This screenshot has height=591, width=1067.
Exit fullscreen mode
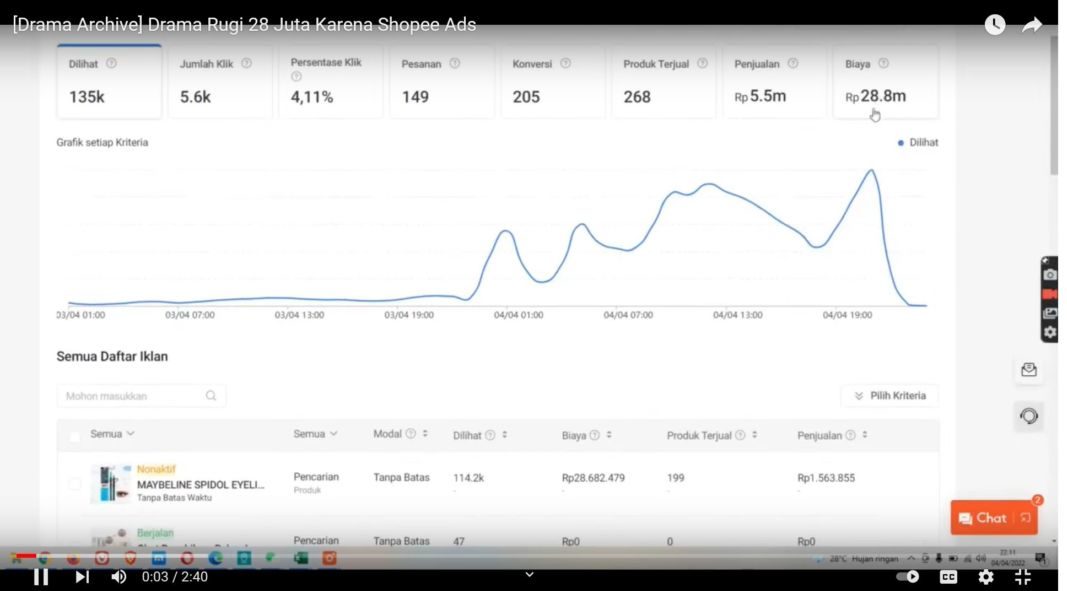point(1023,577)
